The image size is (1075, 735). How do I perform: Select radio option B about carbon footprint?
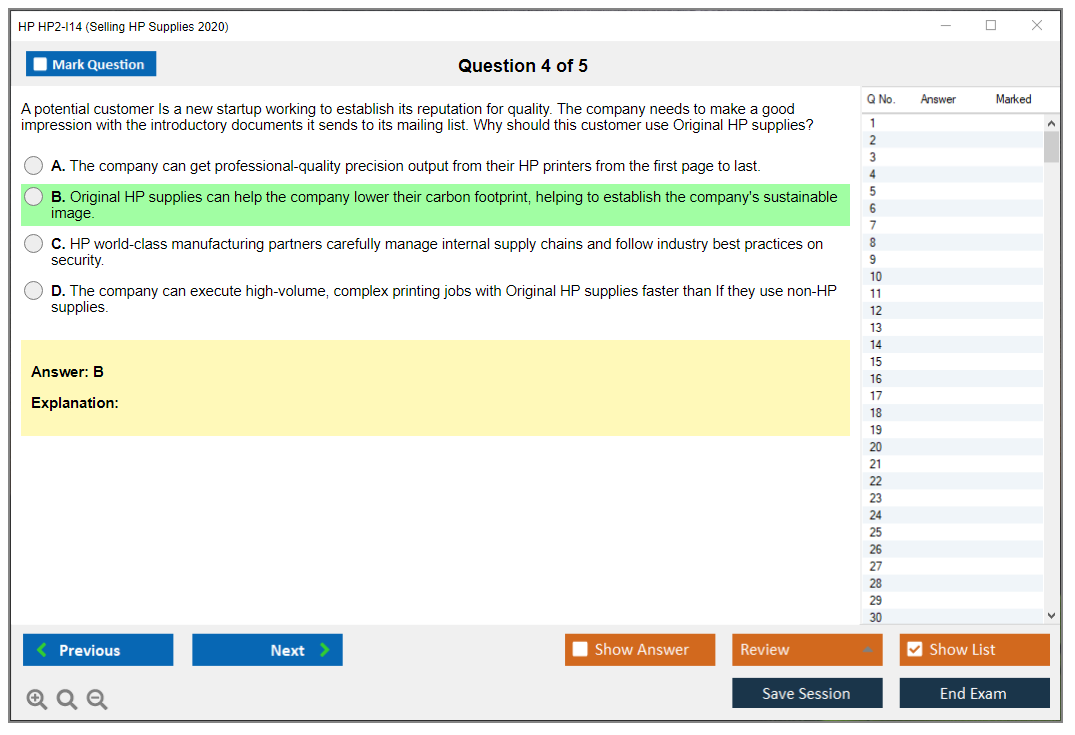pyautogui.click(x=34, y=198)
